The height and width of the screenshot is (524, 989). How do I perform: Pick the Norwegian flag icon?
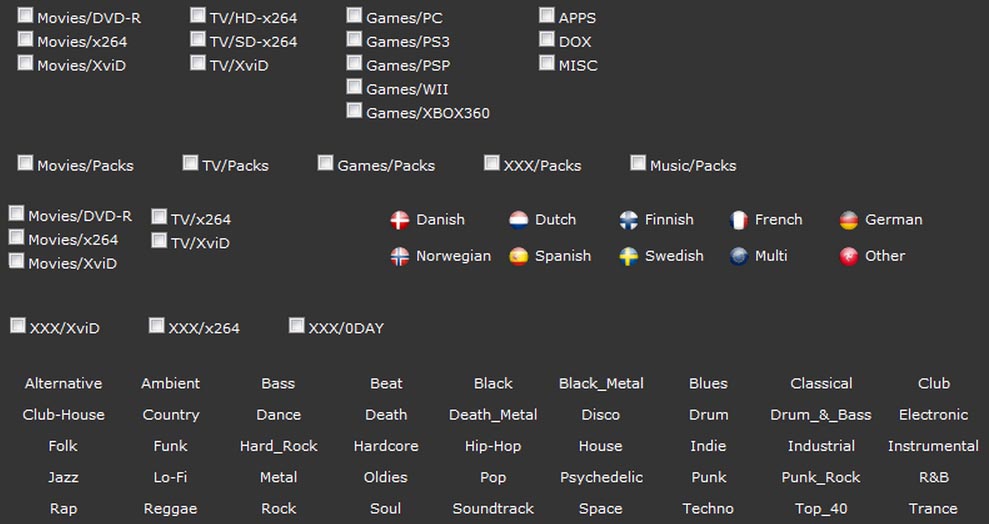400,257
